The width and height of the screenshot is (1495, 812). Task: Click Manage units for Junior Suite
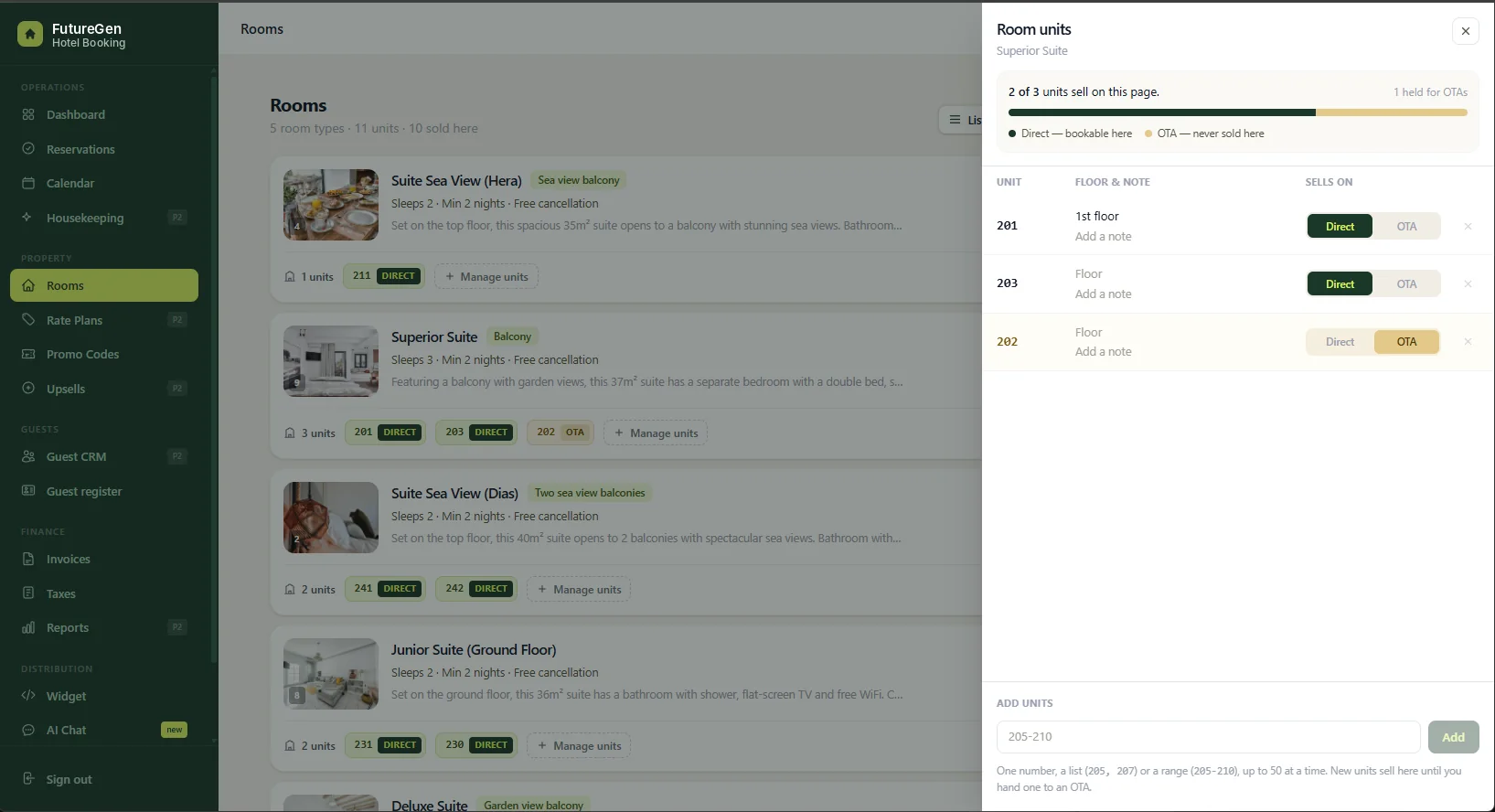coord(579,745)
